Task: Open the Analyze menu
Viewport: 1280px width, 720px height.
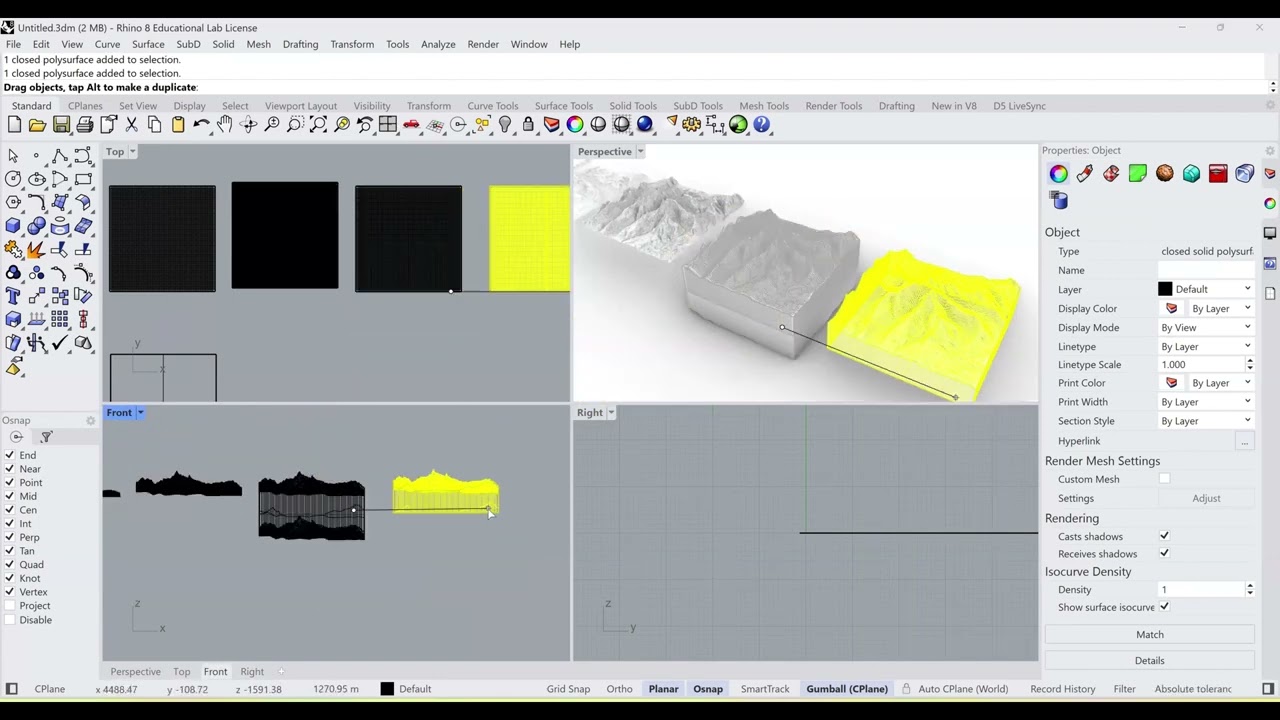Action: coord(438,44)
